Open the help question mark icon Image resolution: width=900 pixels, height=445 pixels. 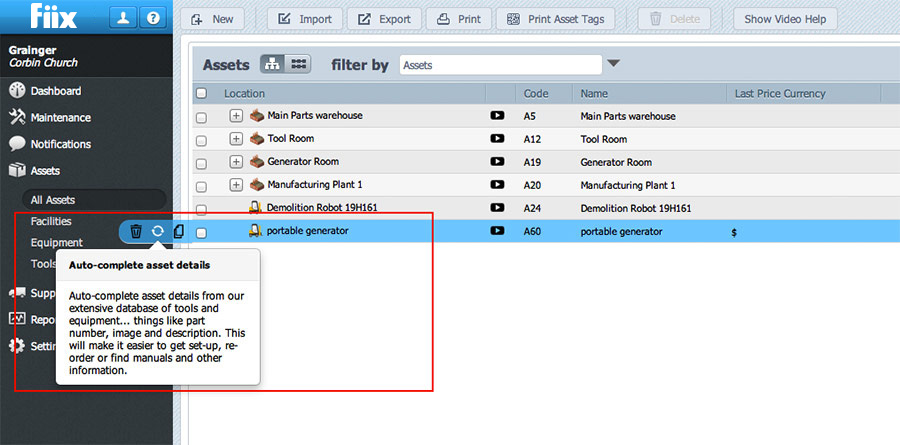click(x=152, y=18)
